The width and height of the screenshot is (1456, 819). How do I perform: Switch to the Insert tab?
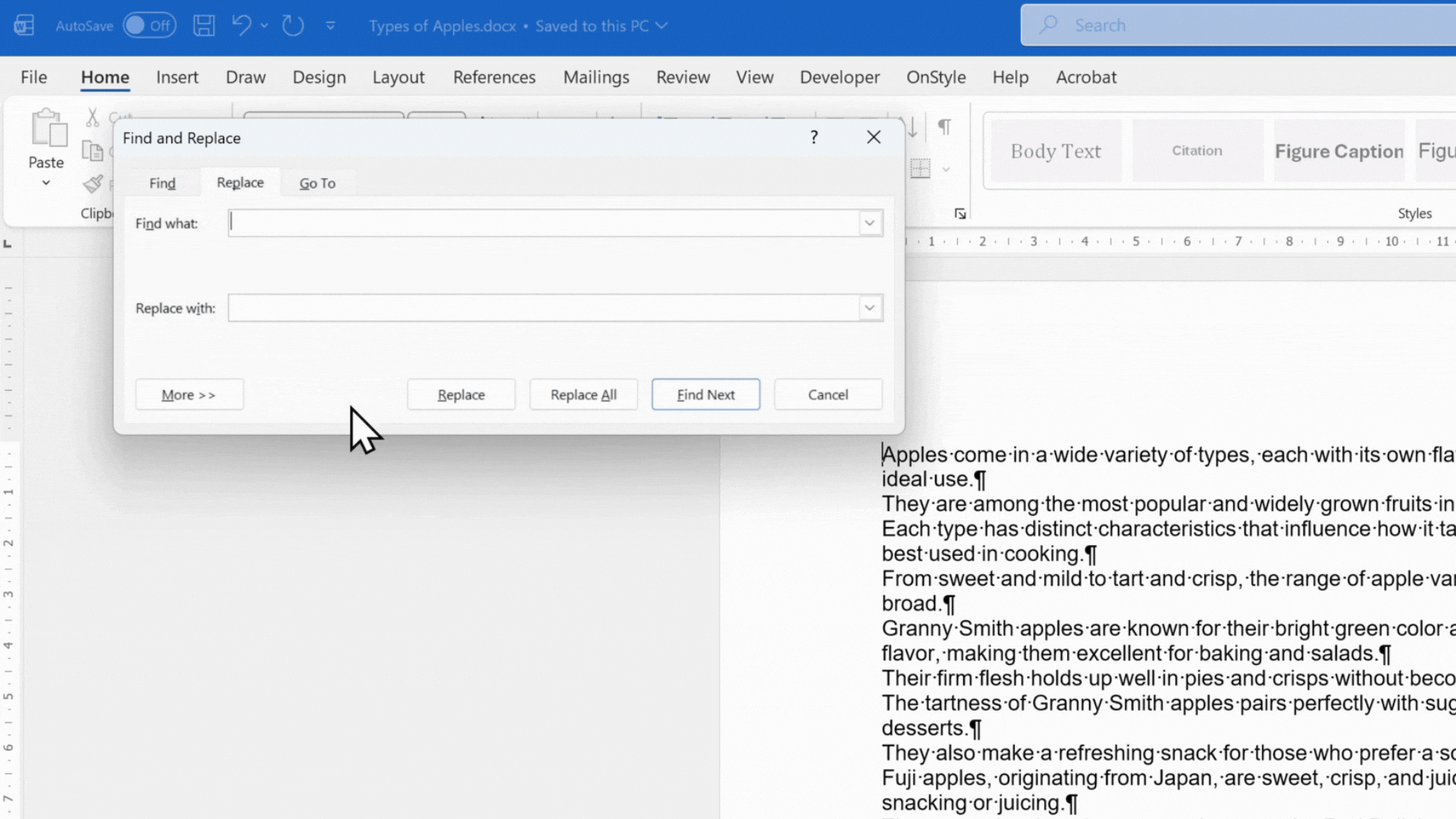point(177,77)
